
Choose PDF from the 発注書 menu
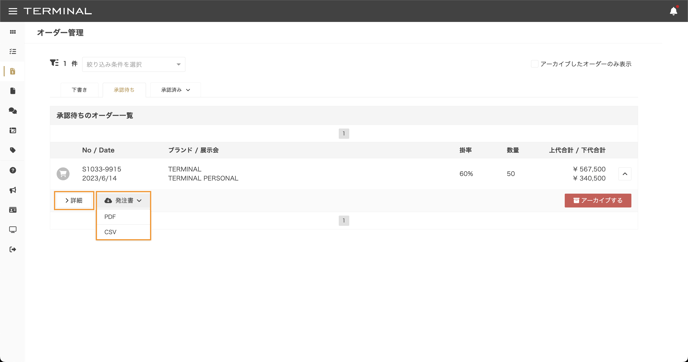click(x=123, y=217)
